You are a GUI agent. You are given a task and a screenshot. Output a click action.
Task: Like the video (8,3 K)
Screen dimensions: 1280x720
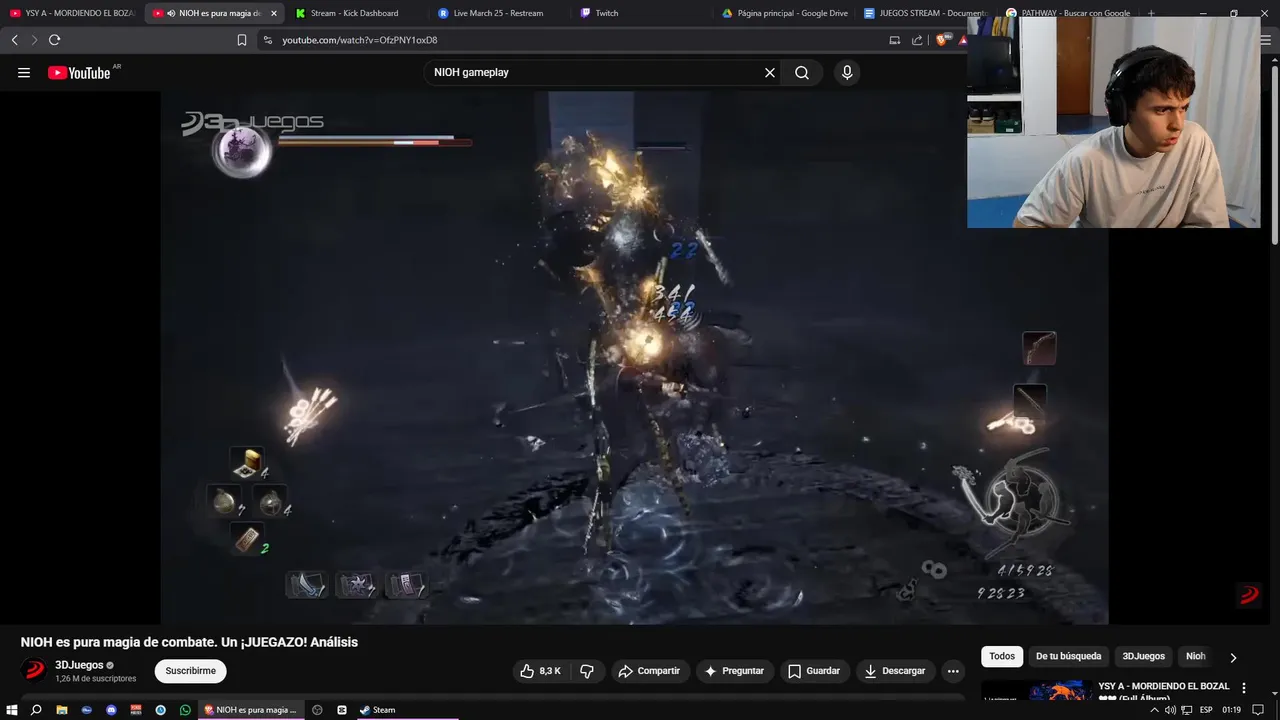540,671
